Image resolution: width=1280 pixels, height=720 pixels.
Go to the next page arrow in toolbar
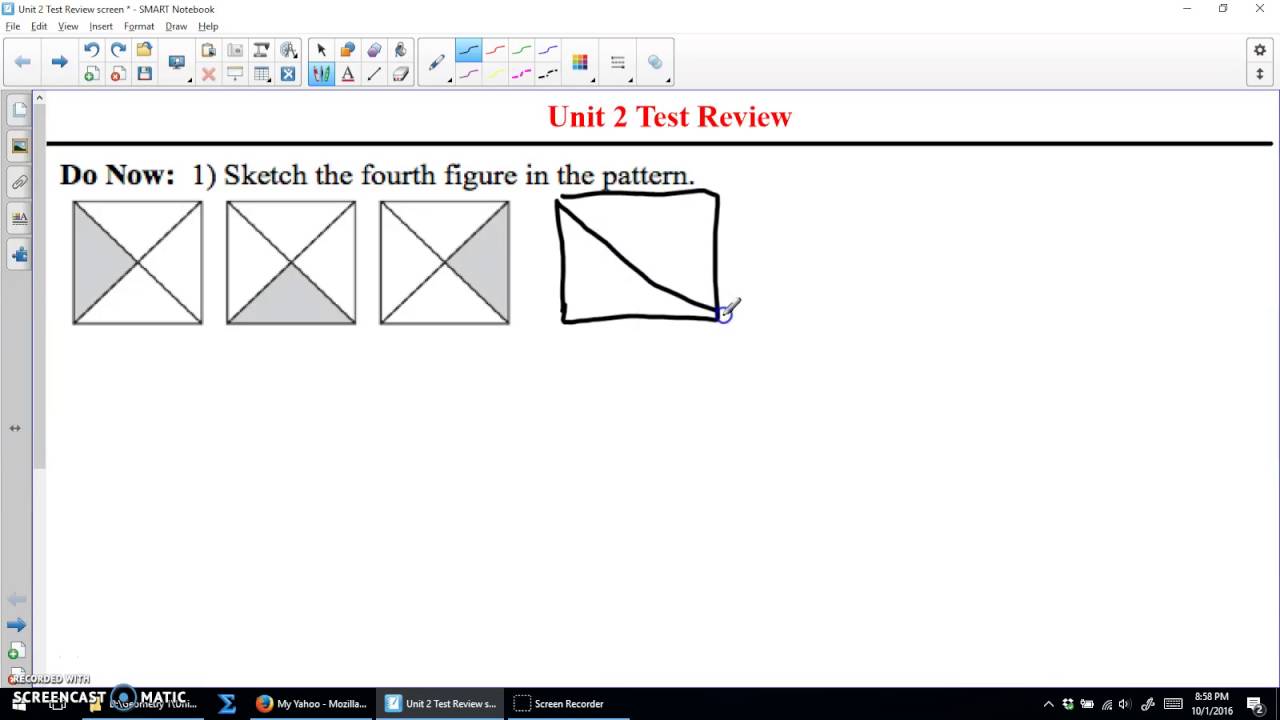[59, 62]
